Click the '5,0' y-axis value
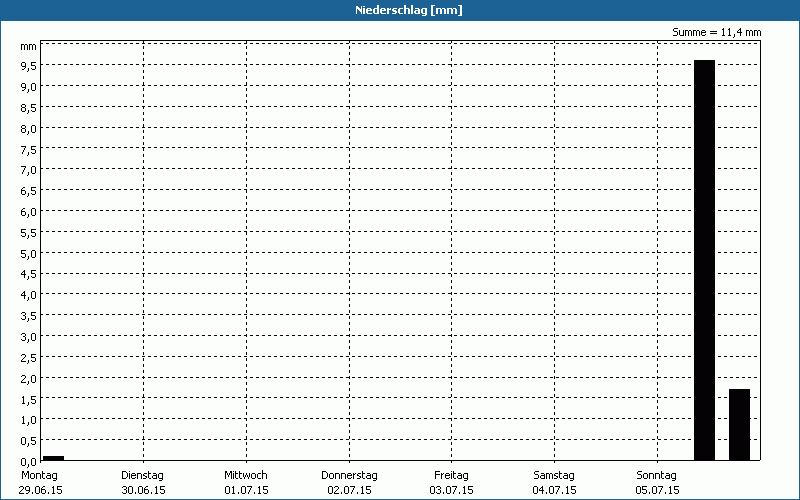800x500 pixels. 29,254
